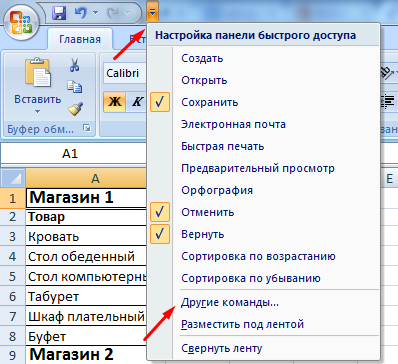The height and width of the screenshot is (364, 398).
Task: Select cell containing Буфет
Action: [86, 336]
